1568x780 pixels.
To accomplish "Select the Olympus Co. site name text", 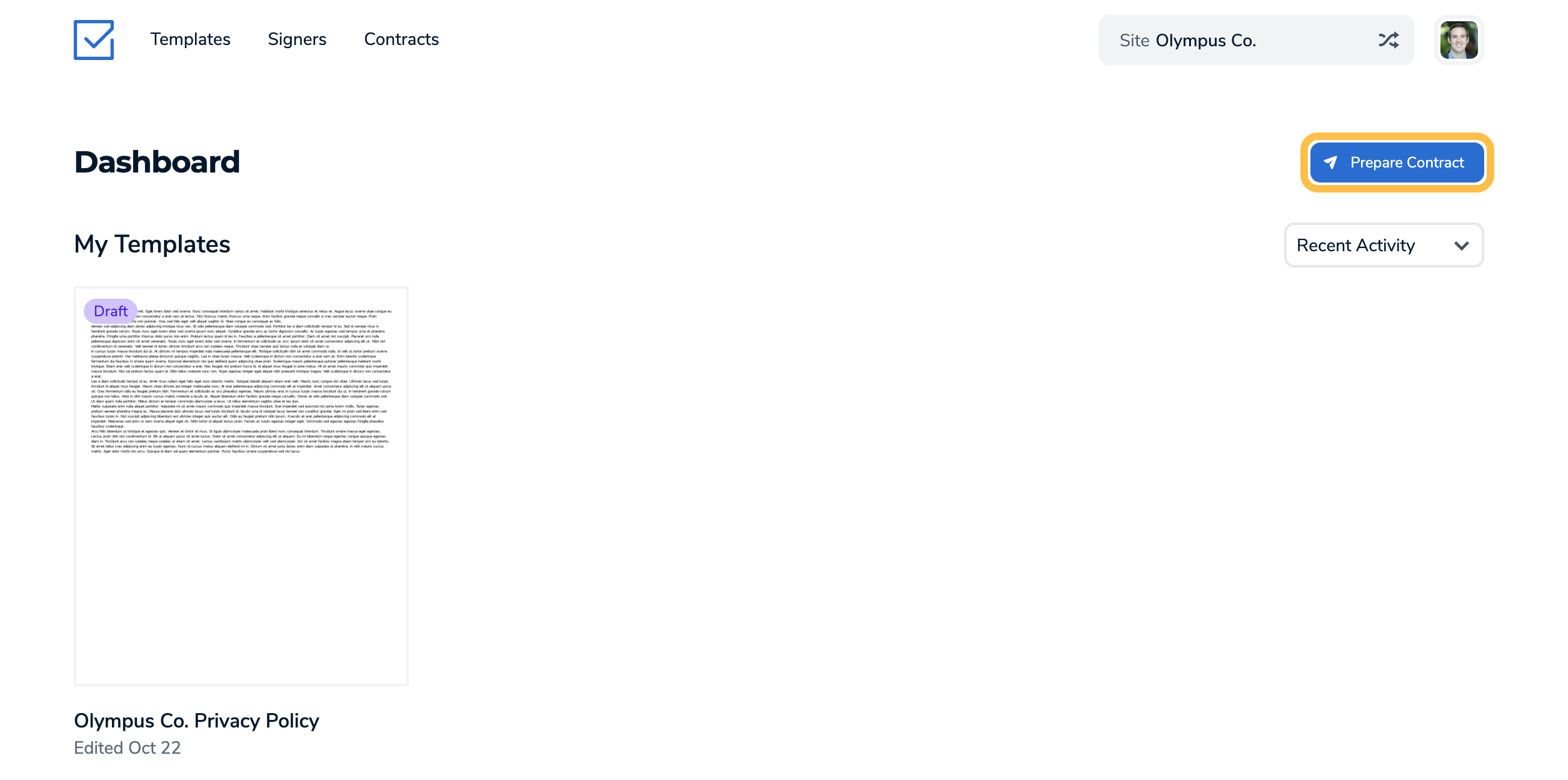I will (1205, 41).
